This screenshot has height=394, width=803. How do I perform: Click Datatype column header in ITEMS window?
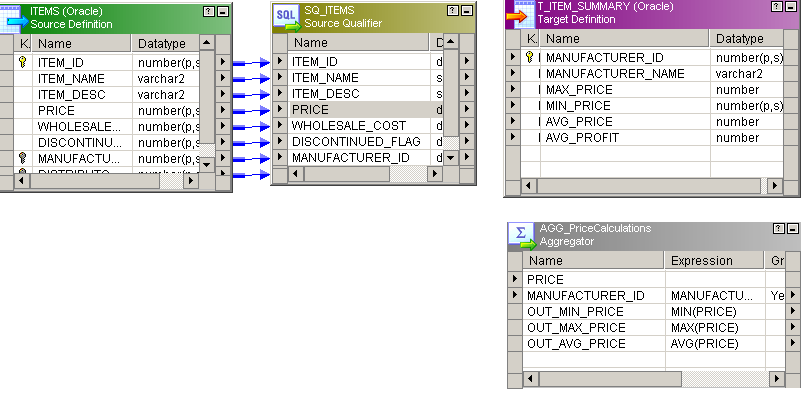(165, 44)
